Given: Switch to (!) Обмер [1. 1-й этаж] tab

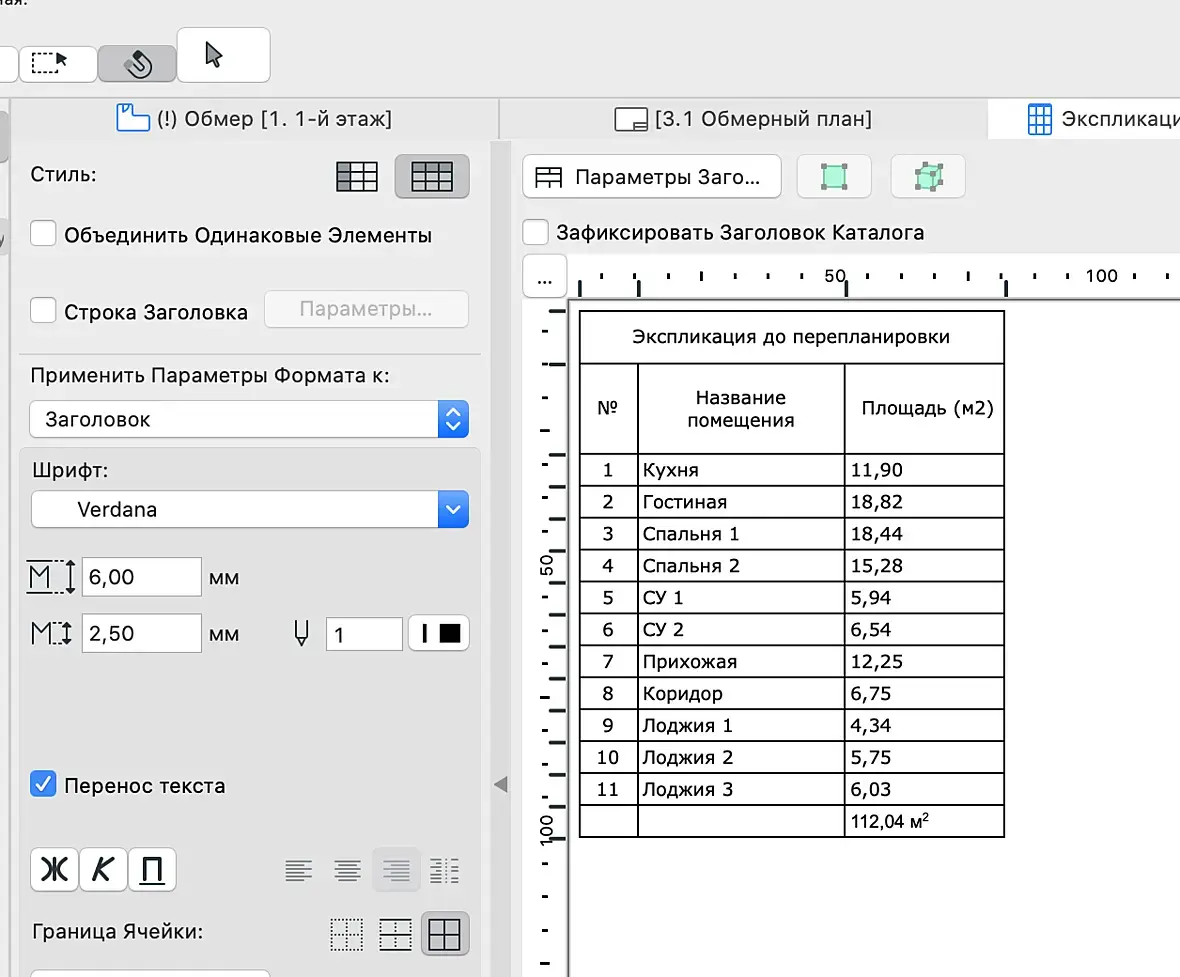Looking at the screenshot, I should tap(254, 119).
